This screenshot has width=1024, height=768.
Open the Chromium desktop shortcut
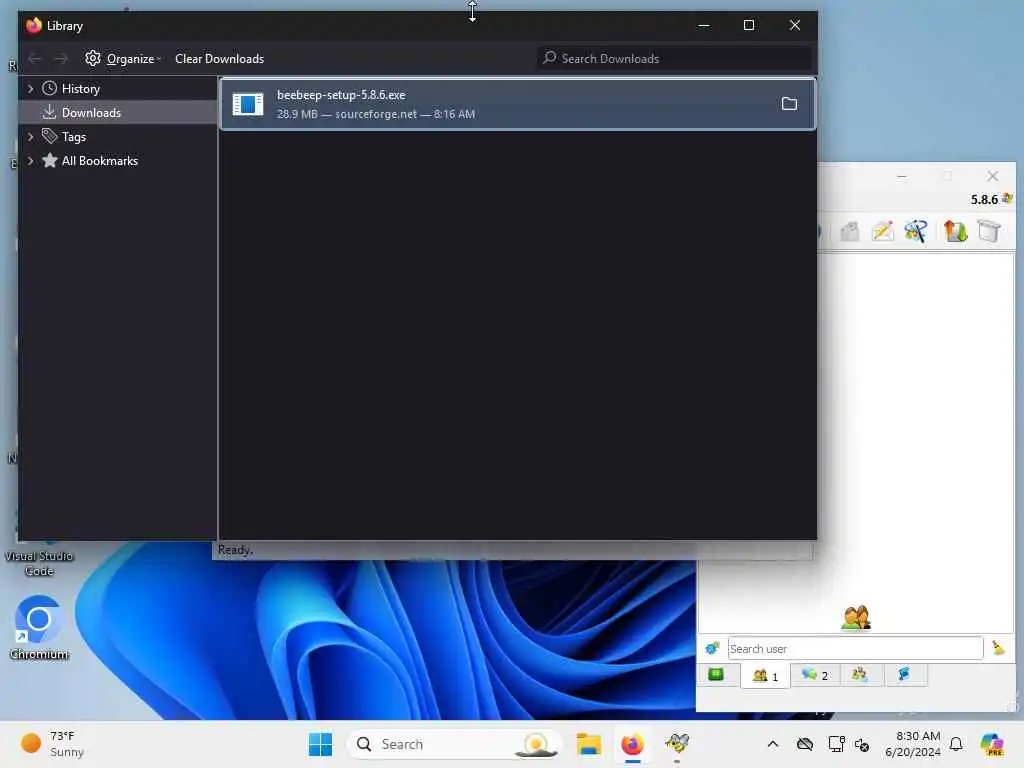point(39,628)
